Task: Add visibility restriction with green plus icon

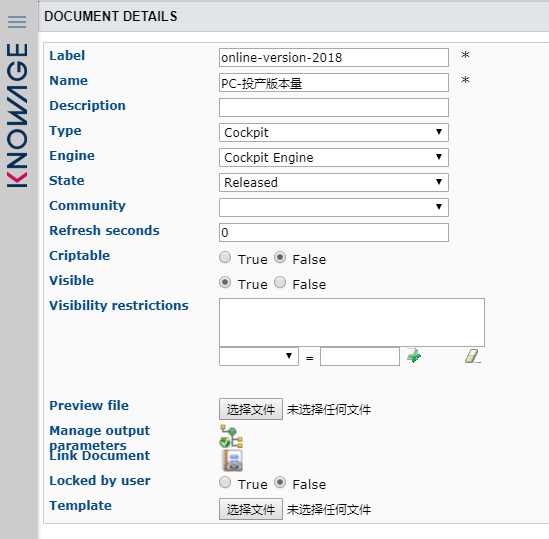Action: point(414,356)
